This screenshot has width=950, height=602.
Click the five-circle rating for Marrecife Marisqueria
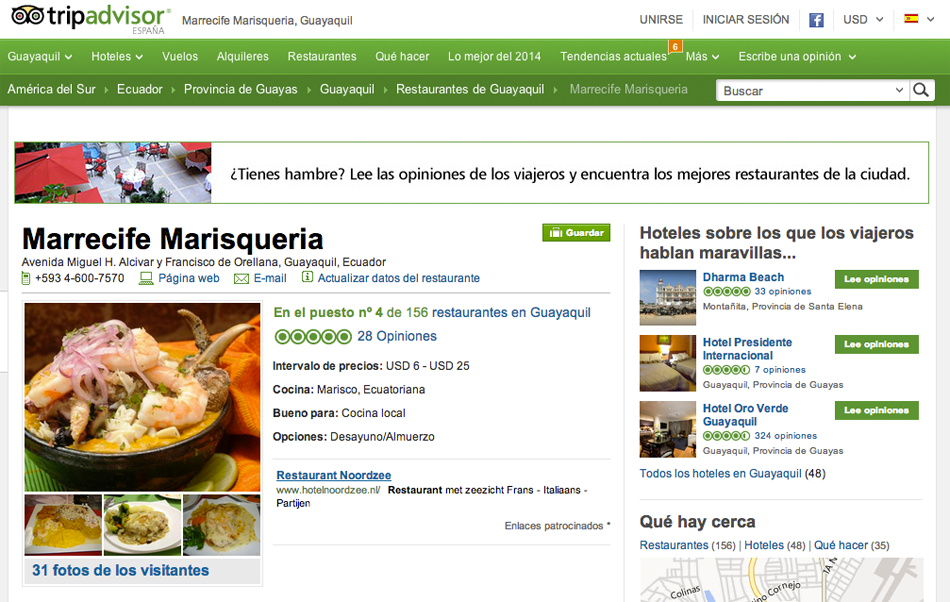tap(313, 337)
